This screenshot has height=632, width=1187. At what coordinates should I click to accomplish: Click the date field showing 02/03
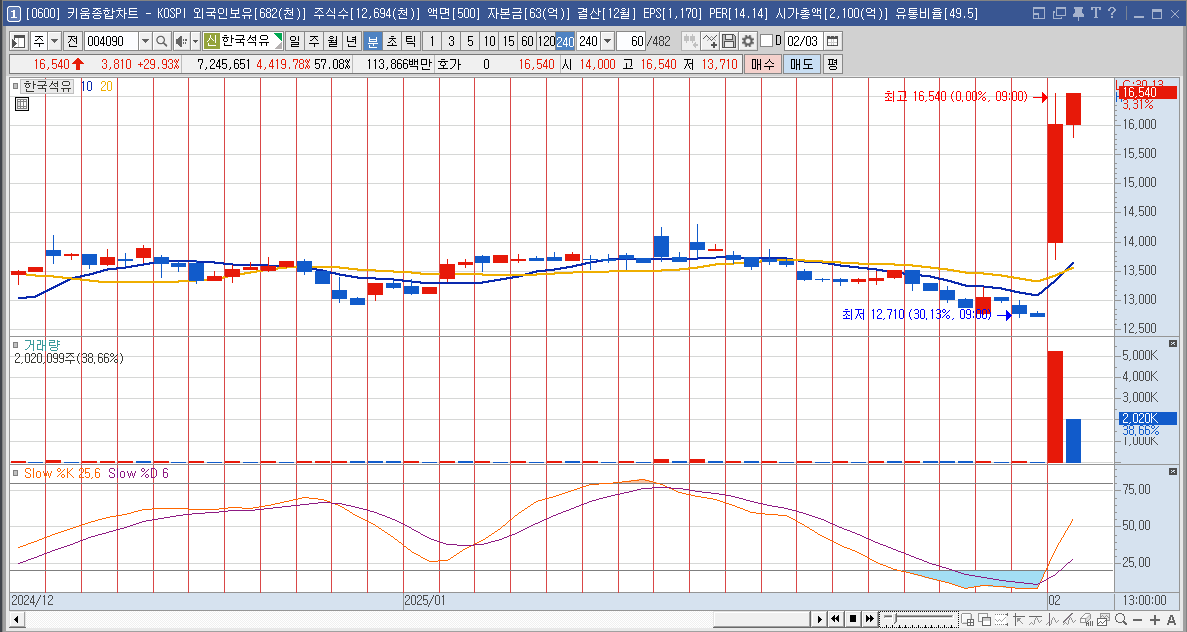(x=802, y=41)
